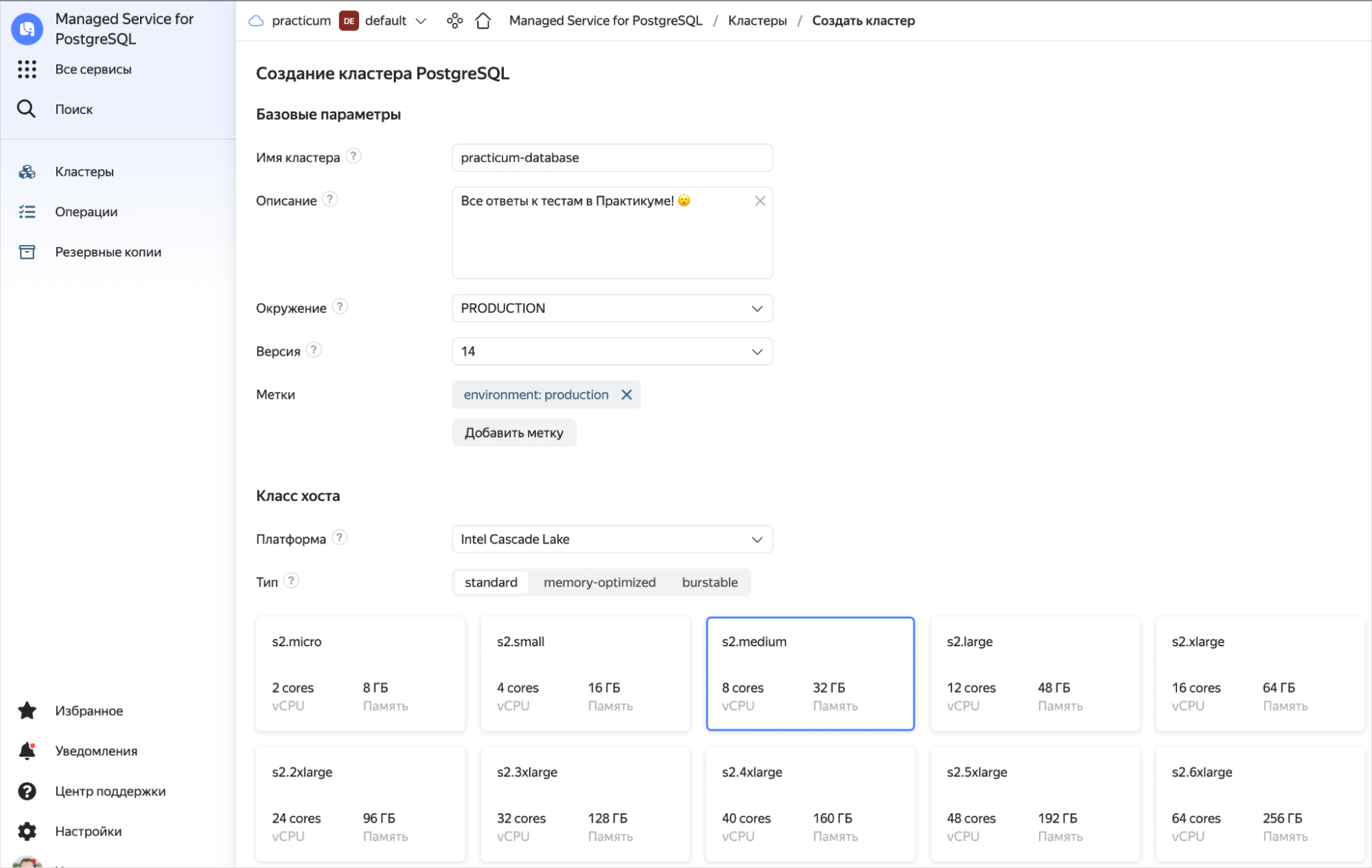Open Избранное in the sidebar

tap(89, 711)
